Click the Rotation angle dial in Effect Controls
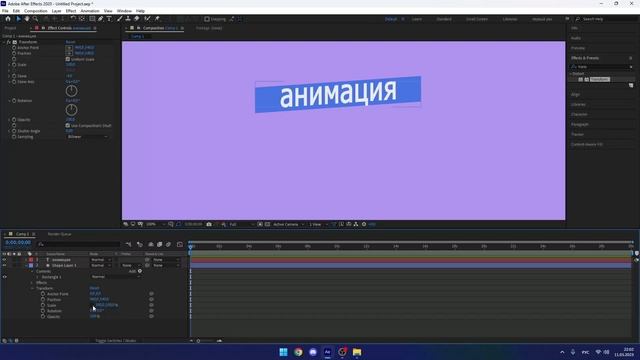The width and height of the screenshot is (640, 360). coord(71,109)
